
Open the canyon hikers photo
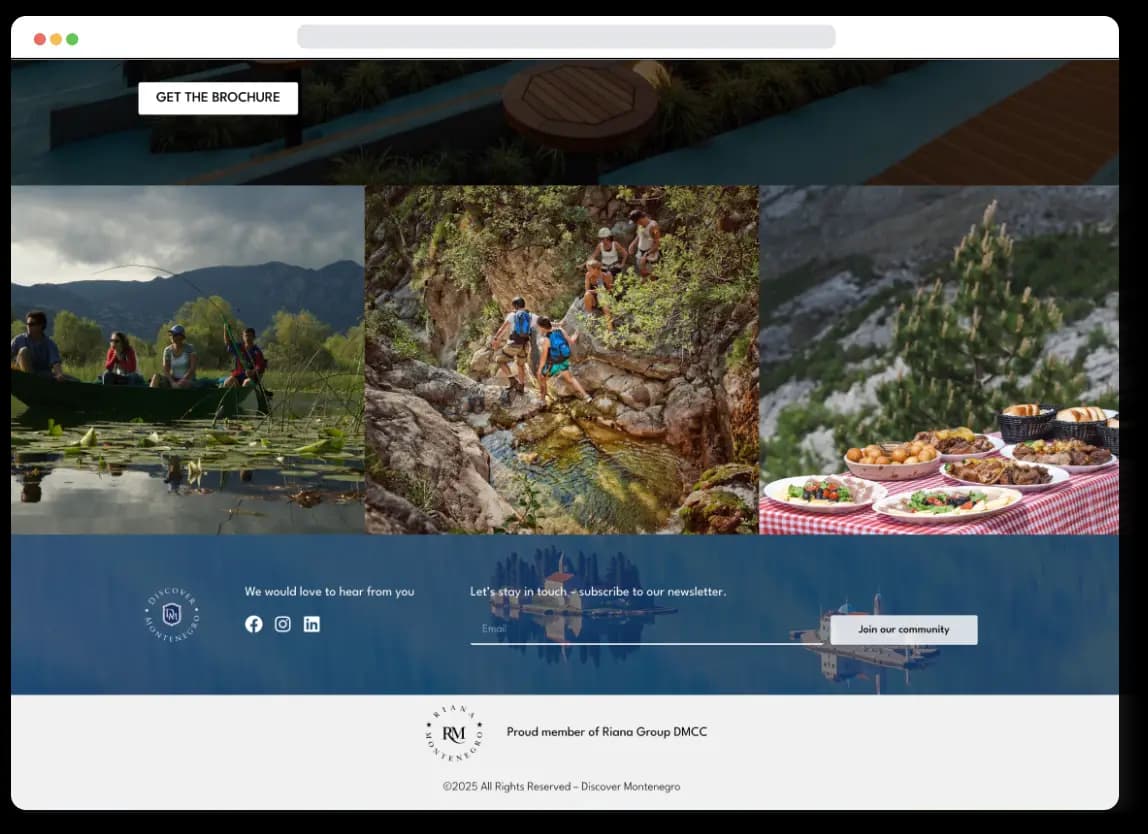562,360
